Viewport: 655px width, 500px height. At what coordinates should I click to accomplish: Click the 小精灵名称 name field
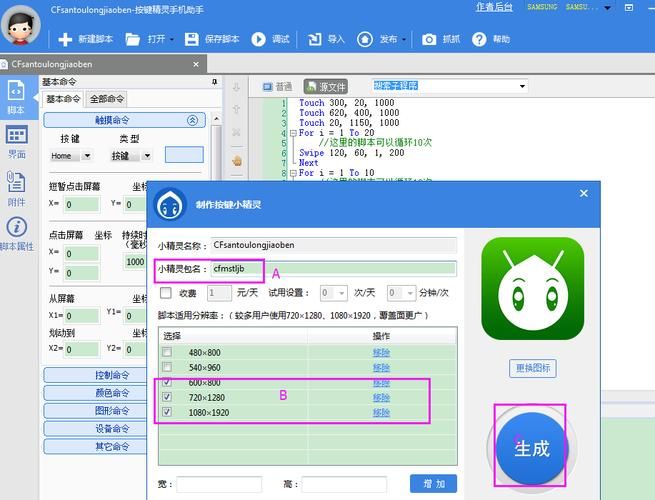(333, 245)
